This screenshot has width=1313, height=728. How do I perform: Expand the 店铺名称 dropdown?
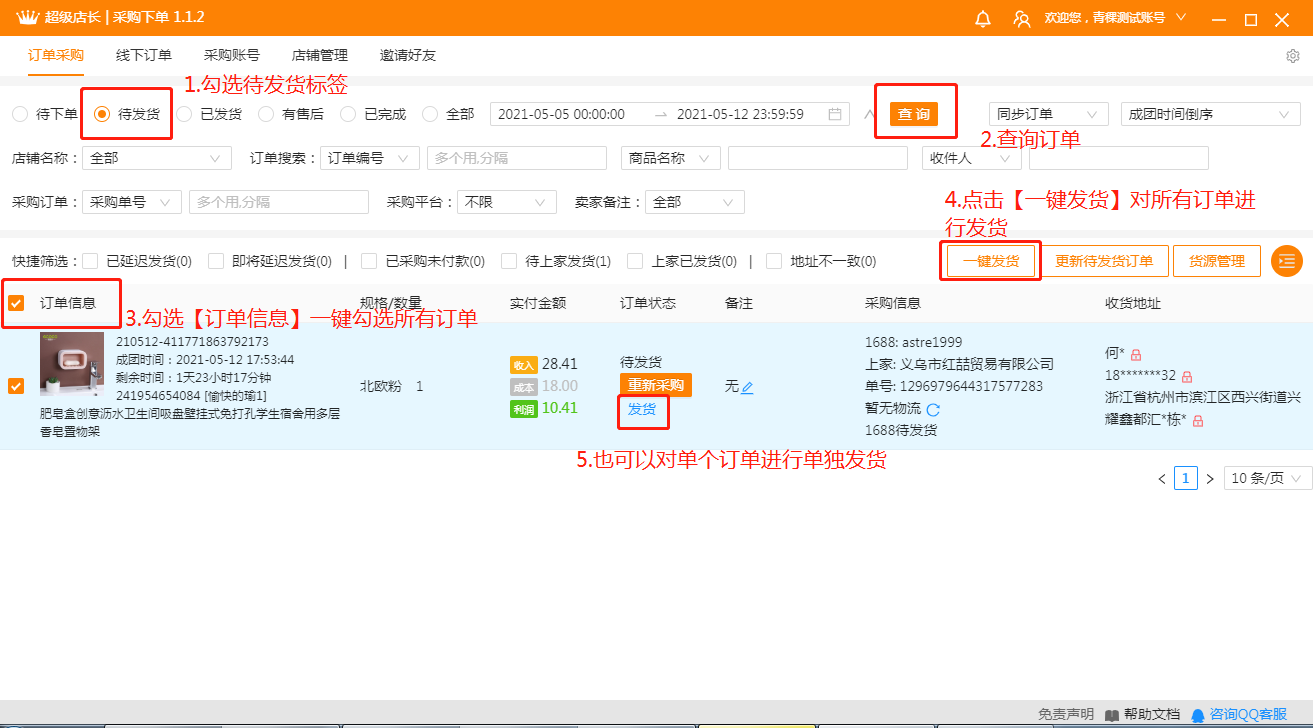click(x=156, y=158)
